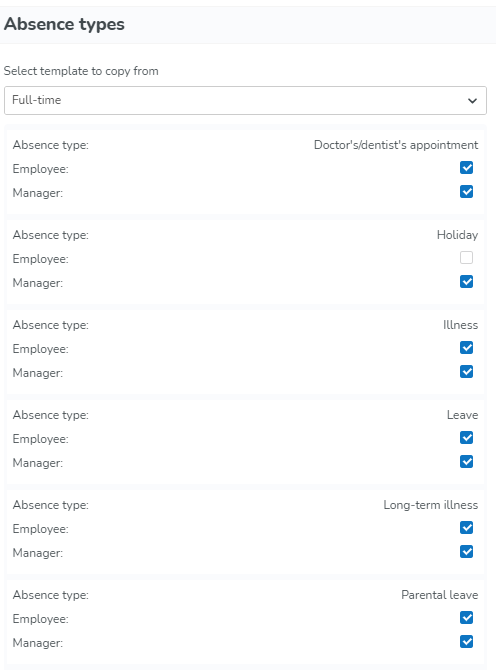This screenshot has width=496, height=670.
Task: Toggle Manager checkbox for Long-term illness
Action: pos(467,552)
